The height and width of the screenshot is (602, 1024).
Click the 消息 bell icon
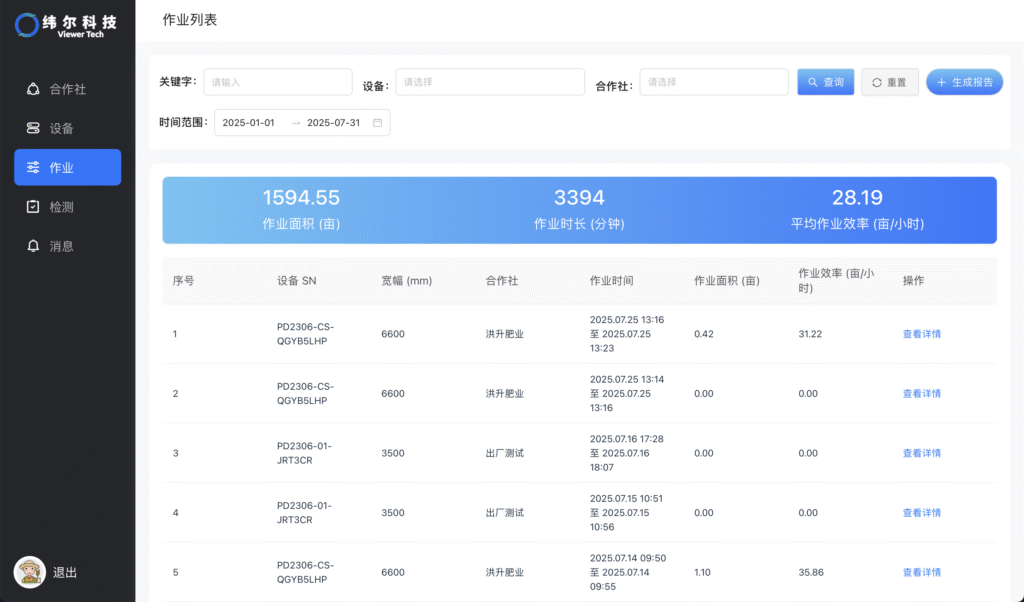point(33,245)
